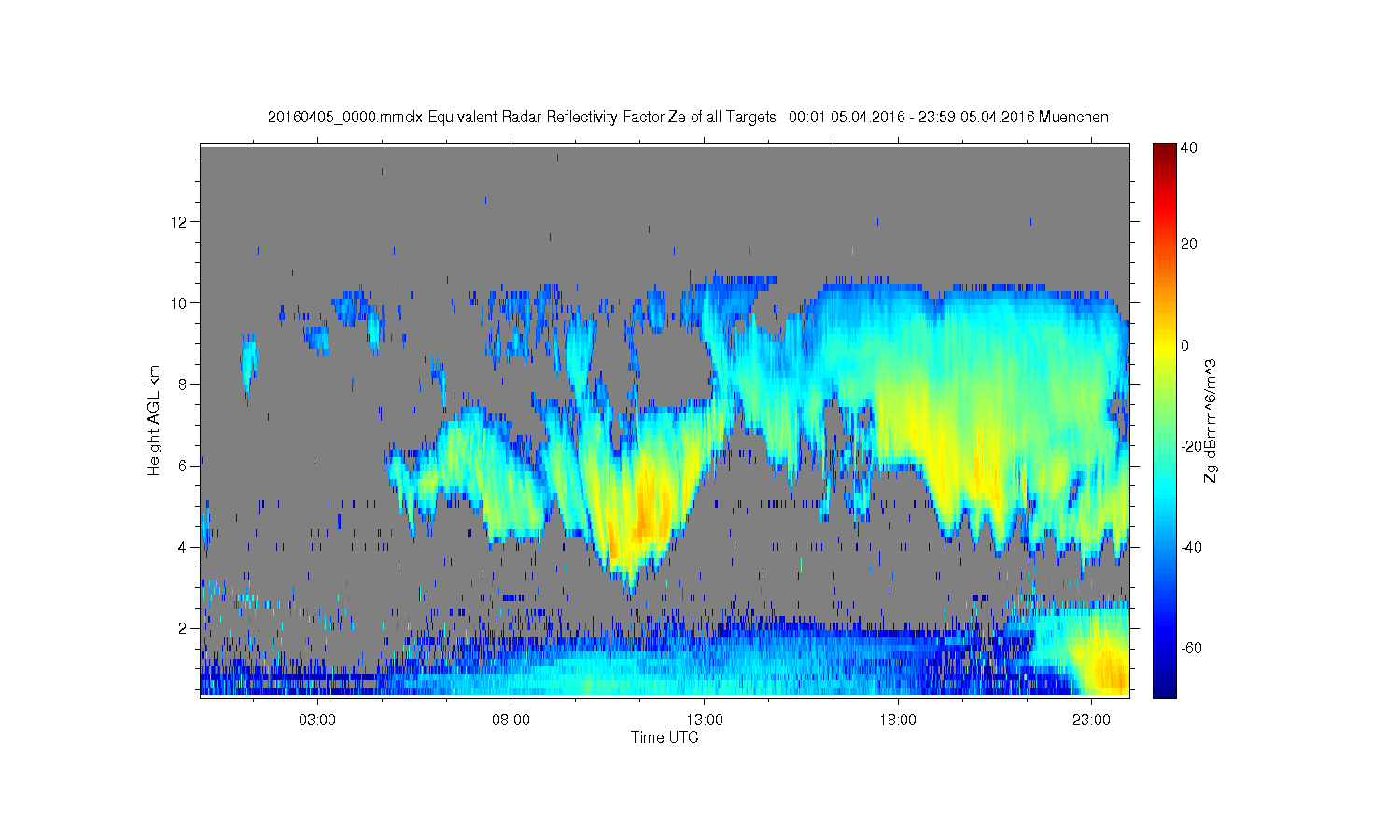This screenshot has width=1400, height=840.
Task: Click the 6 km height tick label
Action: tap(184, 466)
